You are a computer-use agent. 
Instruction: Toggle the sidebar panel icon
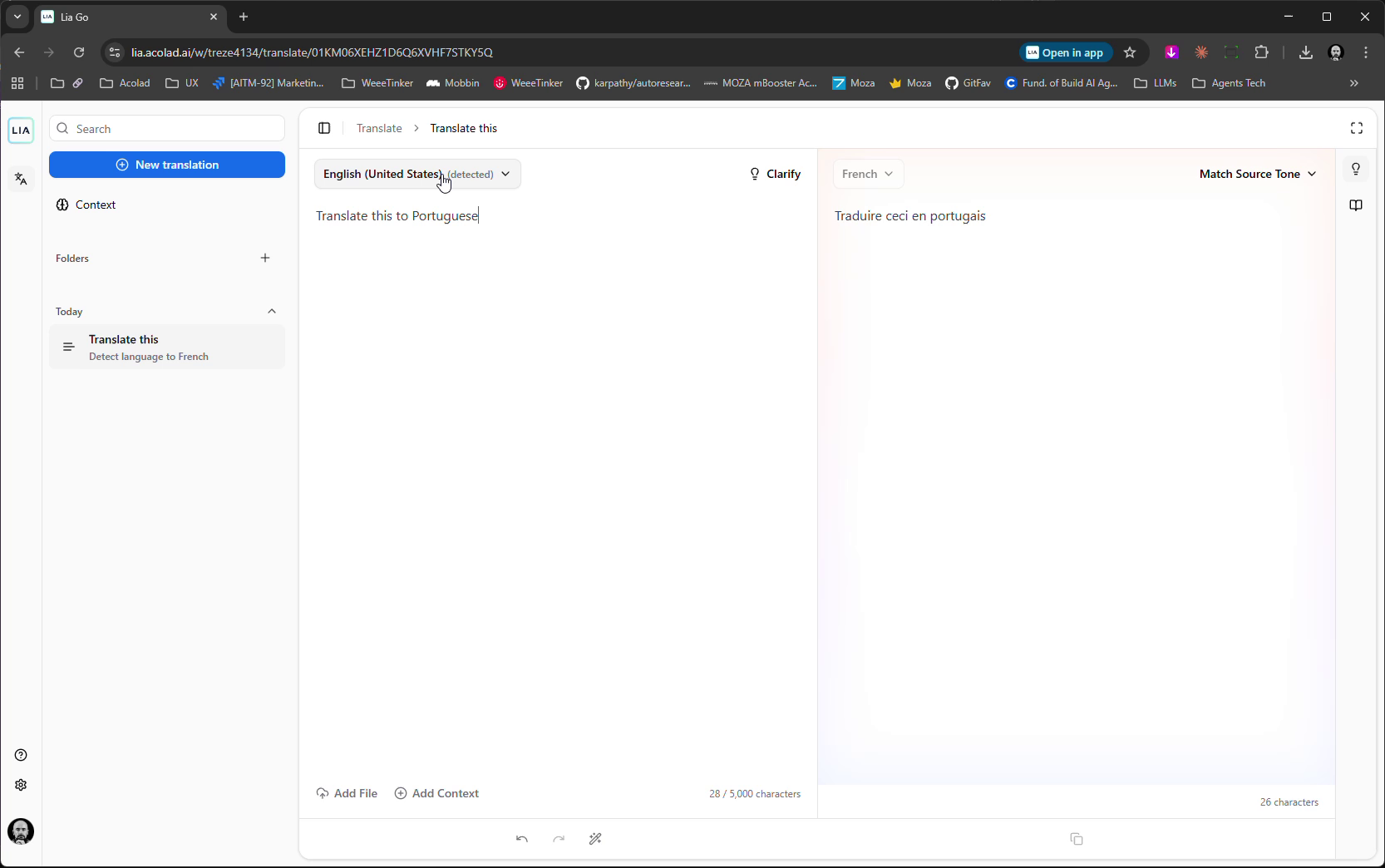324,128
